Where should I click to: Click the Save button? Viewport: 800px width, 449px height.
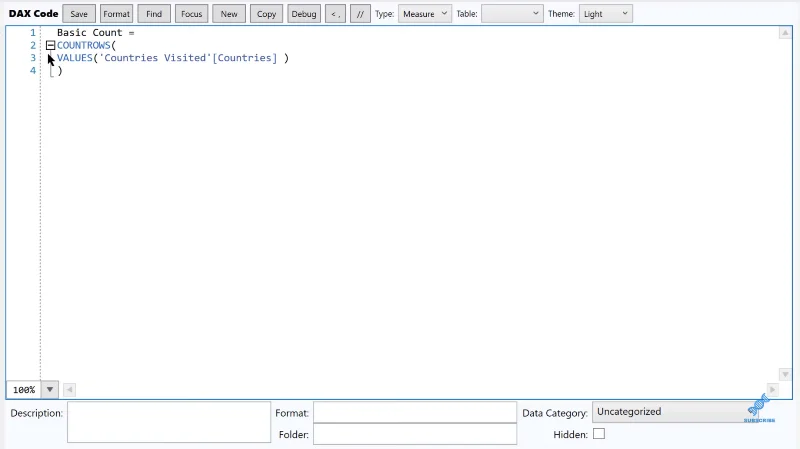(x=79, y=14)
